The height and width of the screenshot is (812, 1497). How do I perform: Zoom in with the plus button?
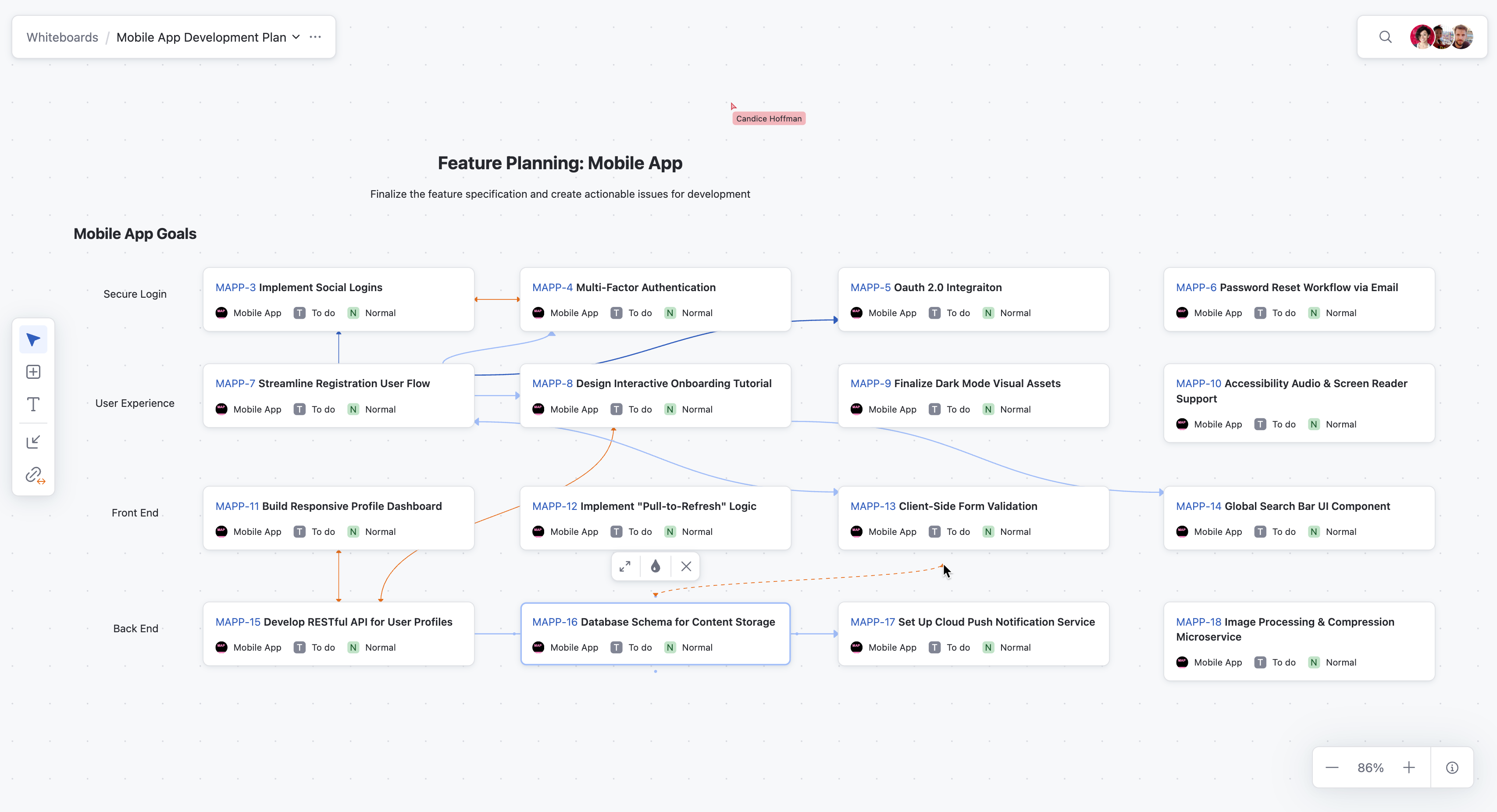click(1409, 768)
